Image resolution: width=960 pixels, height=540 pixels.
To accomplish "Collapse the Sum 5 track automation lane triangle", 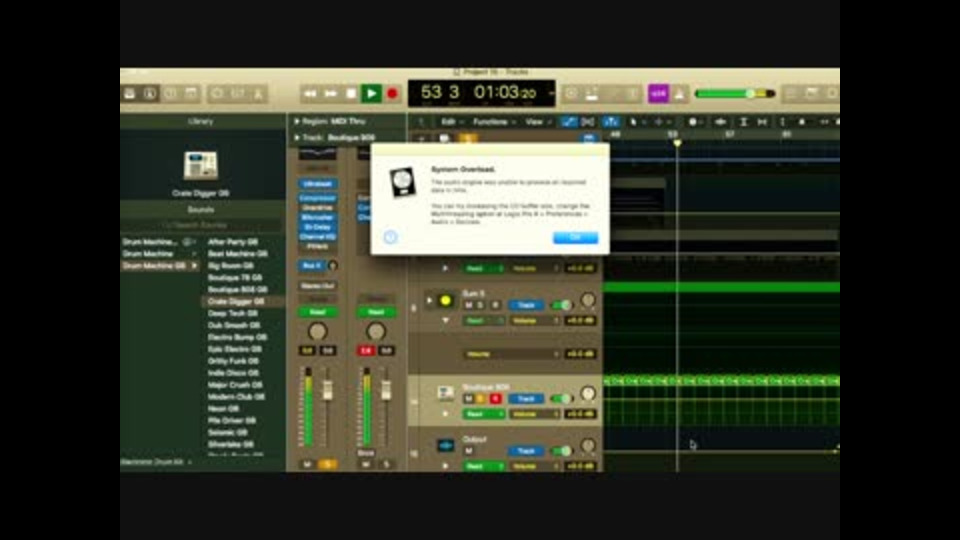I will point(445,320).
